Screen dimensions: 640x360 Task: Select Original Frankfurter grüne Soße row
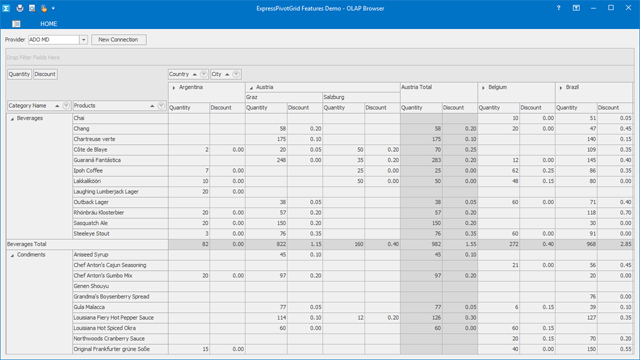(x=120, y=349)
